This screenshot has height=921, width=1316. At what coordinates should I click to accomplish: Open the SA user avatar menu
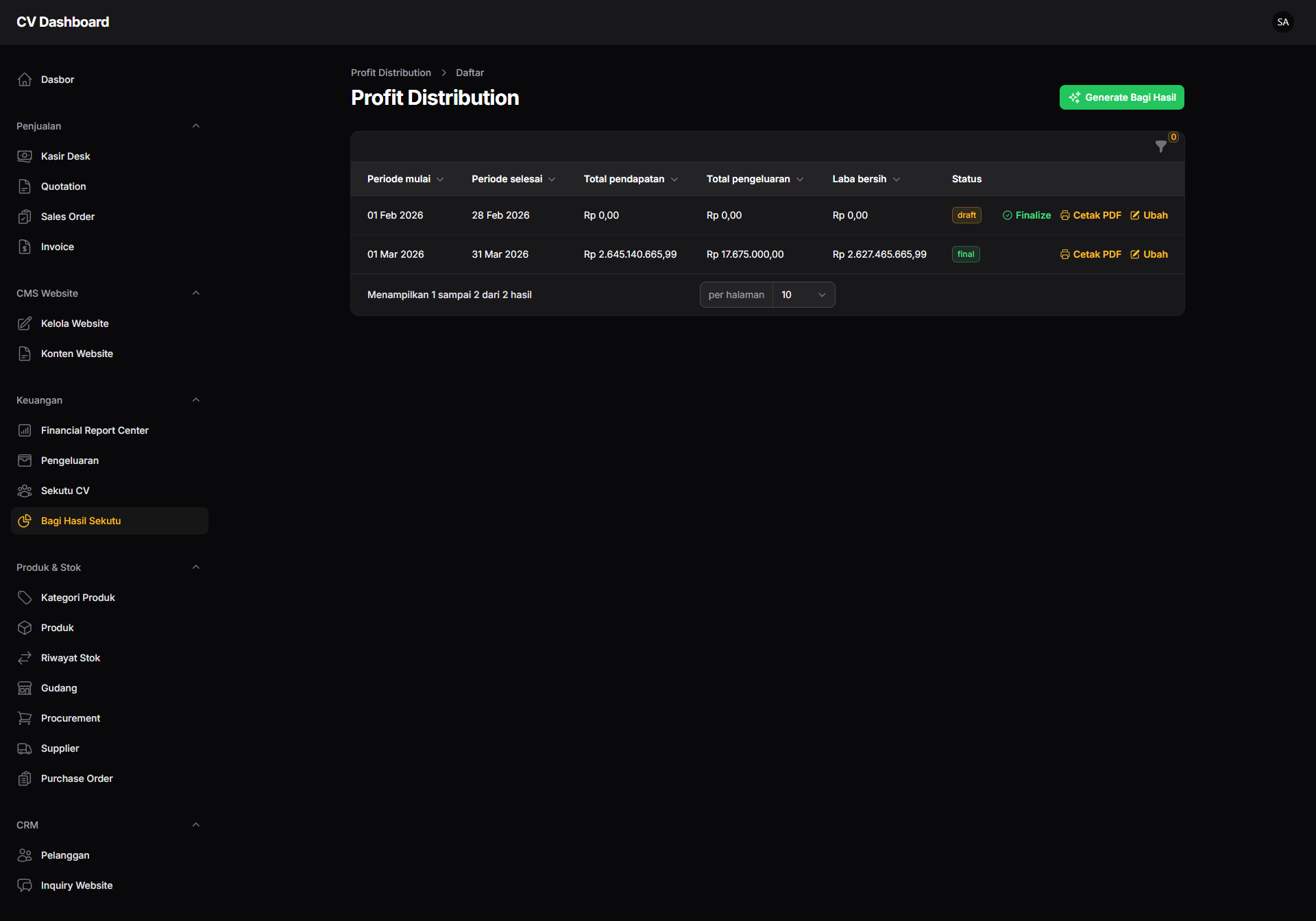[x=1282, y=22]
